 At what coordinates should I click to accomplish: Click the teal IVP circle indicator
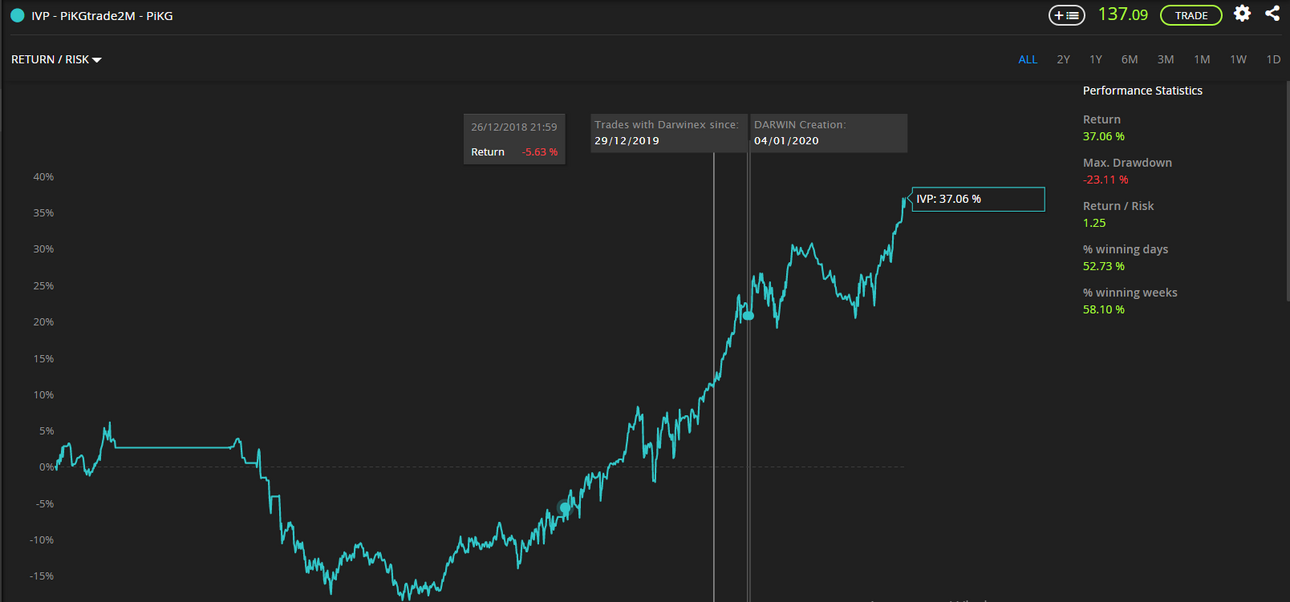pos(17,15)
